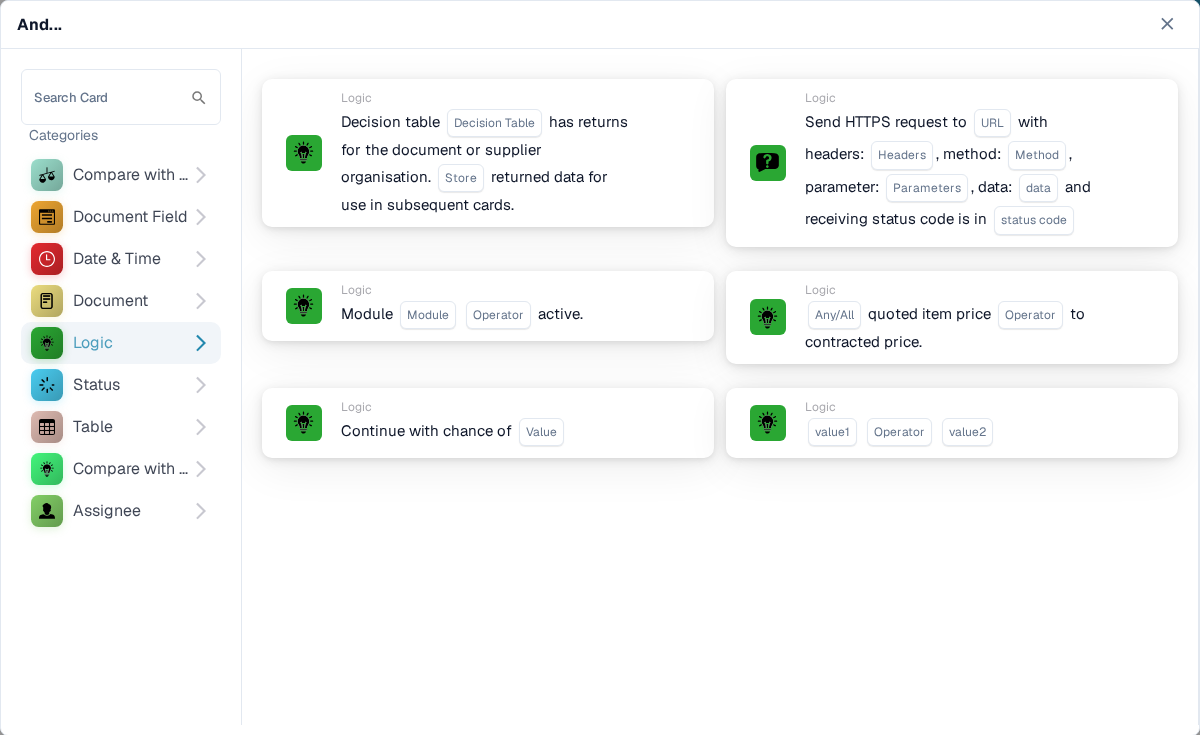Expand the Date & Time chevron
This screenshot has width=1200, height=735.
point(201,259)
